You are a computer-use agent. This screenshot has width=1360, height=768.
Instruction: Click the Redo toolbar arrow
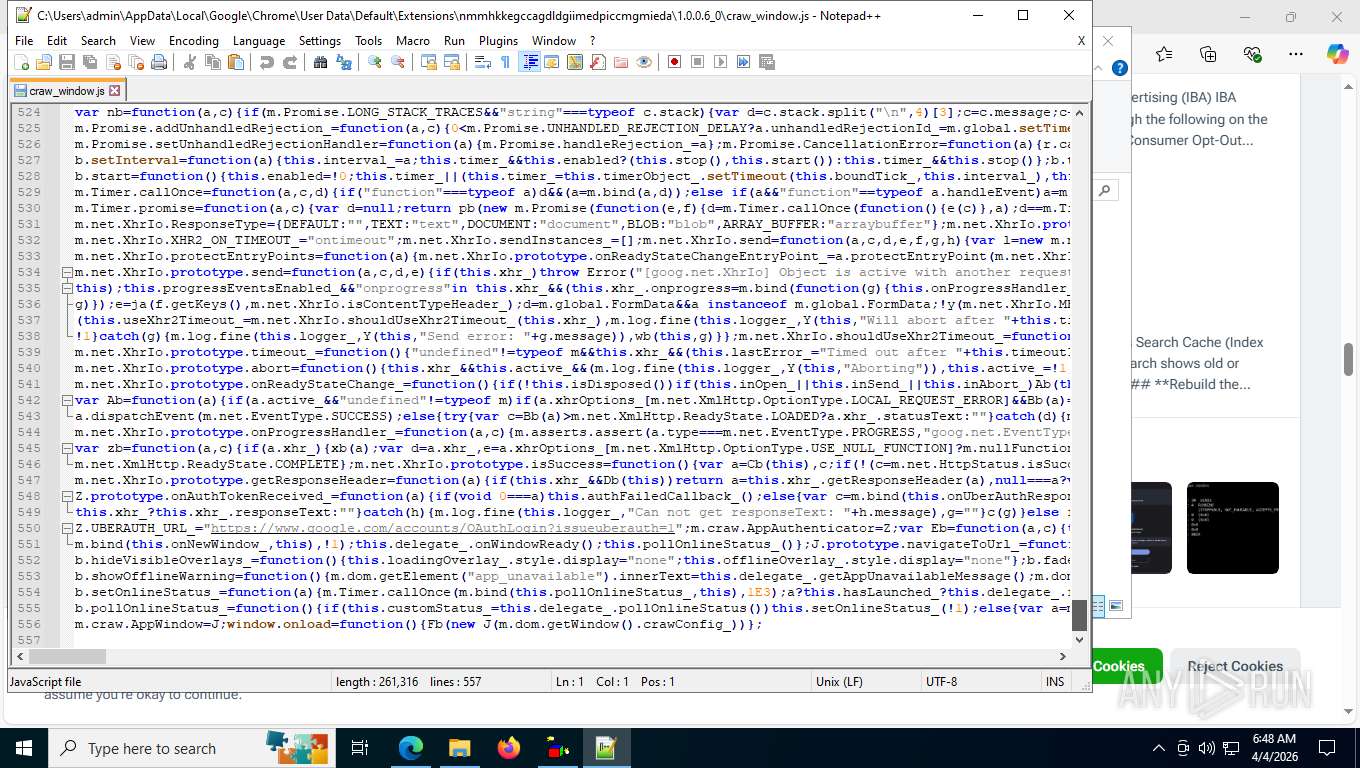pos(289,62)
